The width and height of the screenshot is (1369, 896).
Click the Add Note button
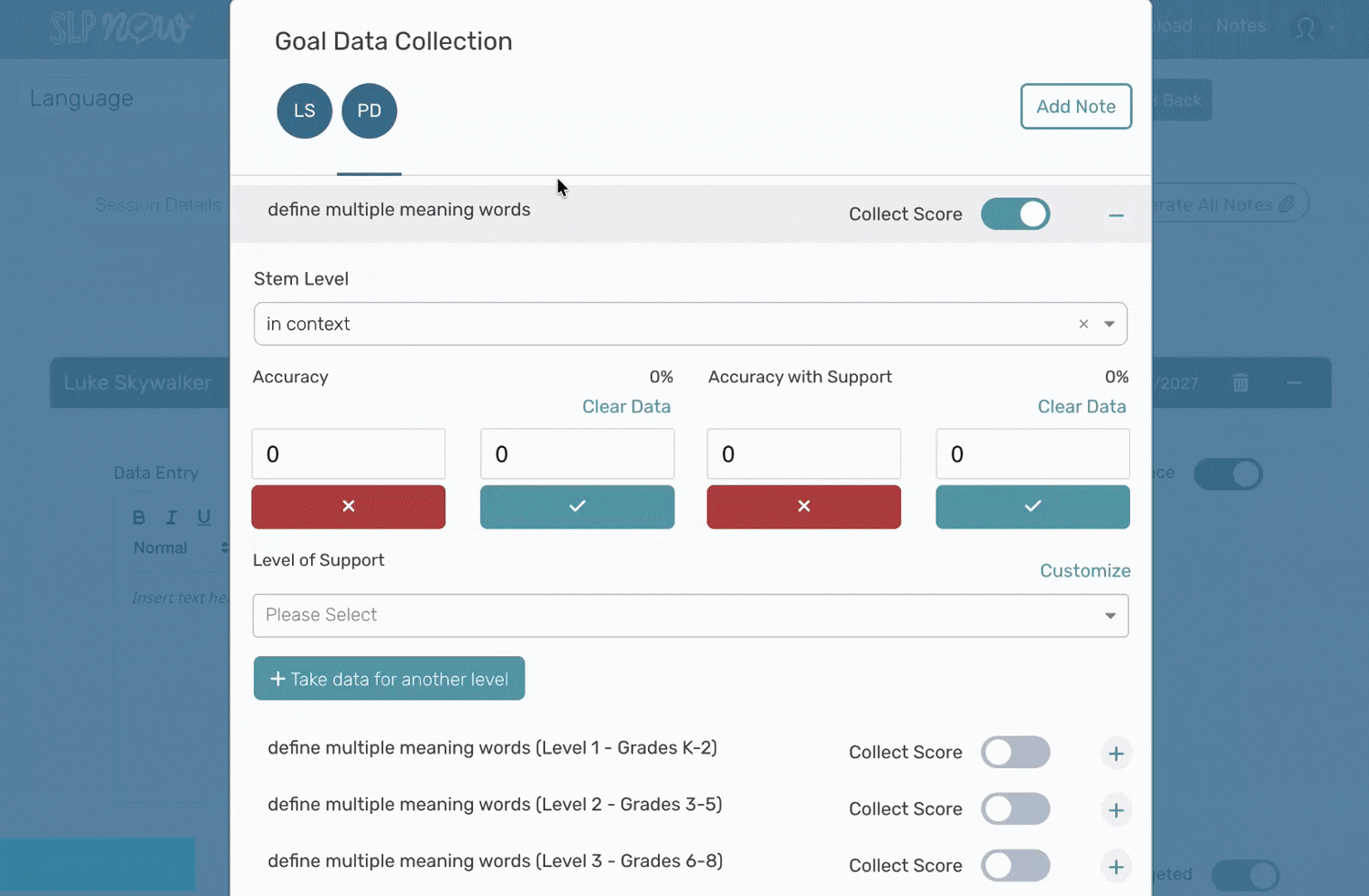click(x=1076, y=107)
